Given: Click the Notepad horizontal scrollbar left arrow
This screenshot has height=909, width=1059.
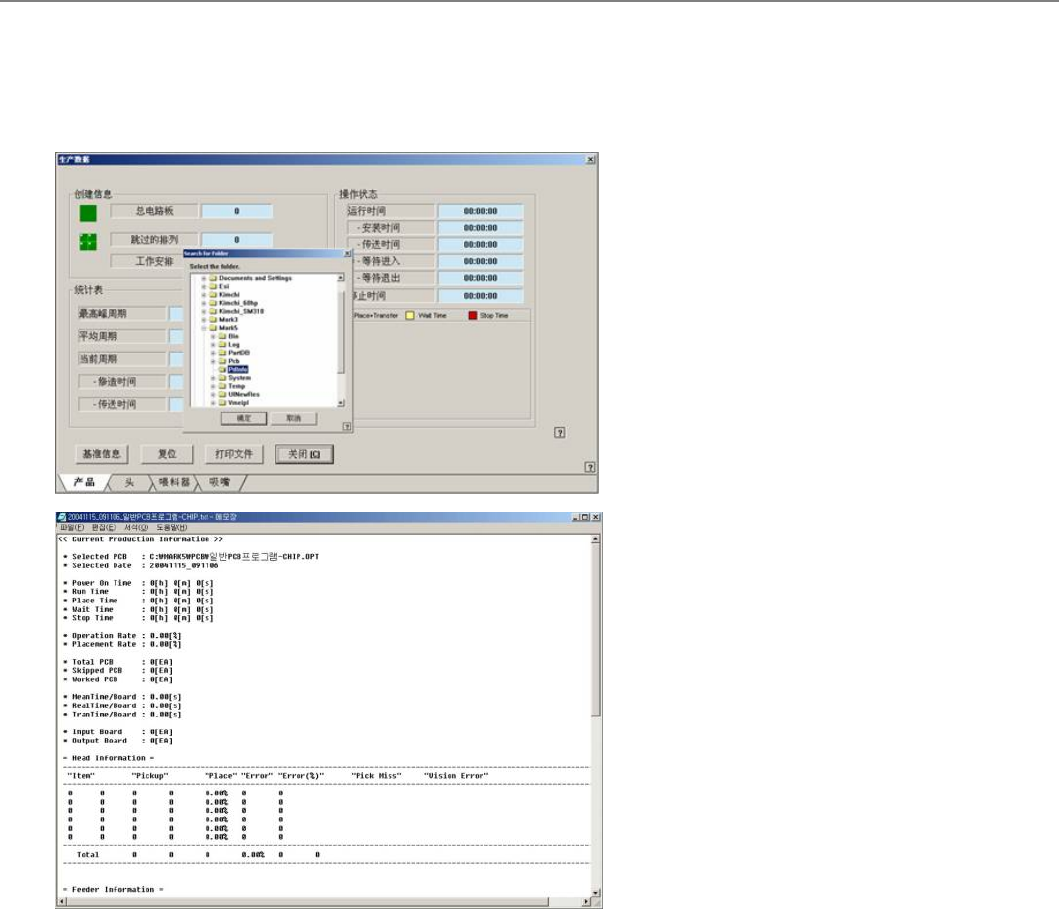Looking at the screenshot, I should coord(61,902).
